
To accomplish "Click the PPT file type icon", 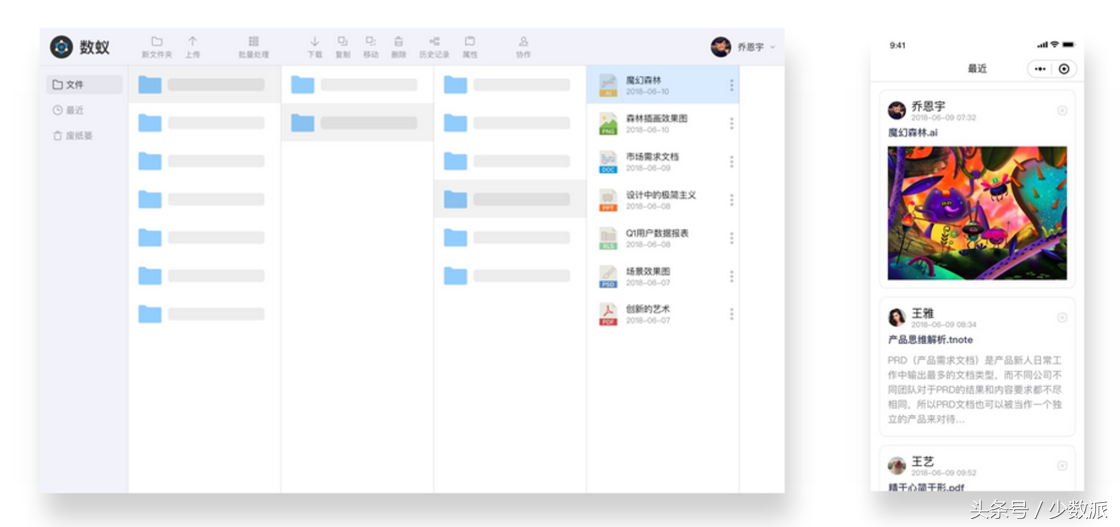I will pos(608,200).
